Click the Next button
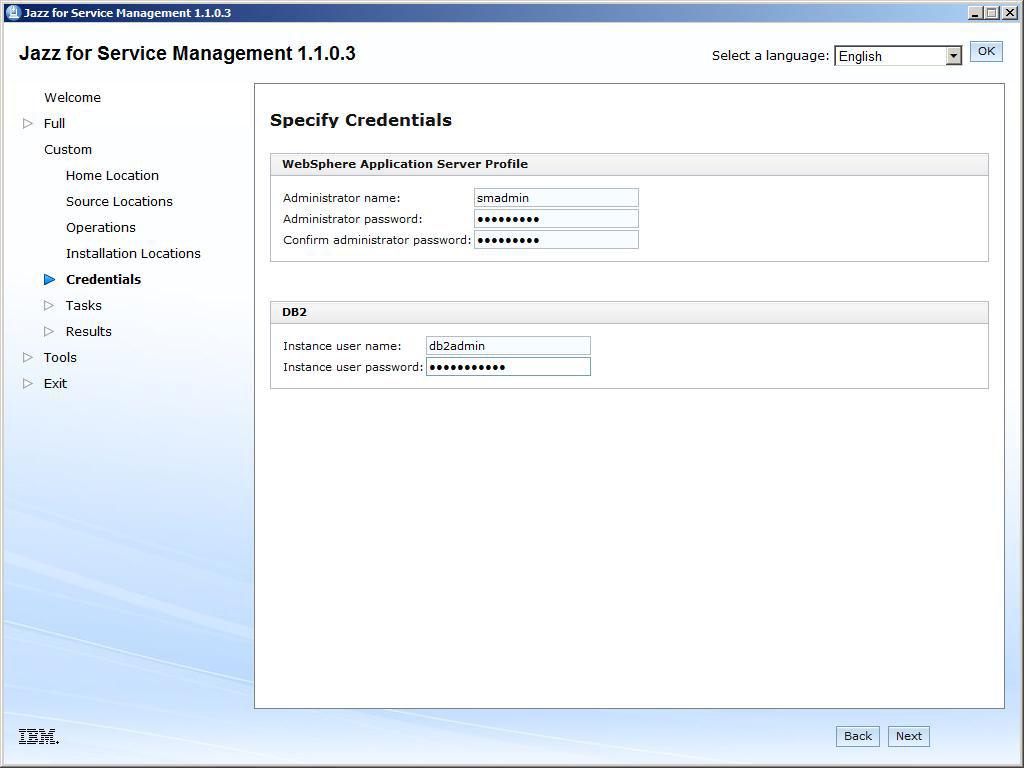The image size is (1024, 768). pos(908,736)
